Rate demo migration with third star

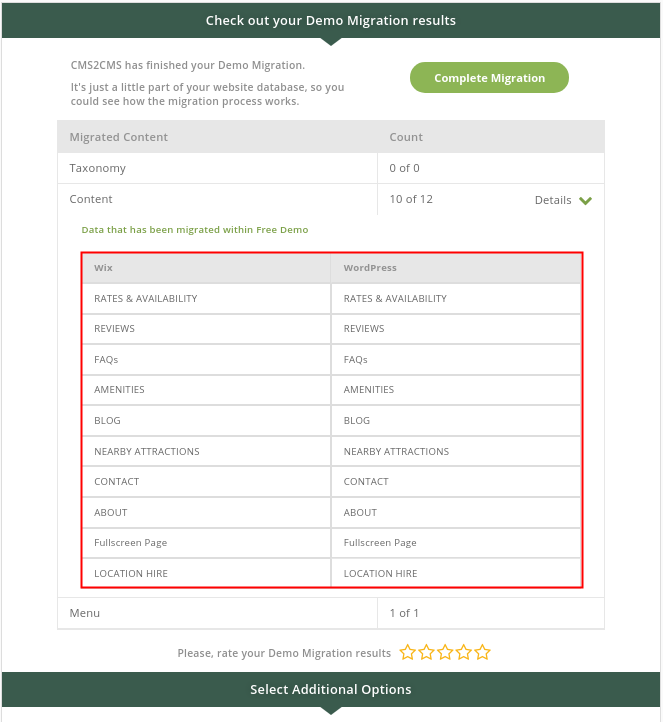445,652
